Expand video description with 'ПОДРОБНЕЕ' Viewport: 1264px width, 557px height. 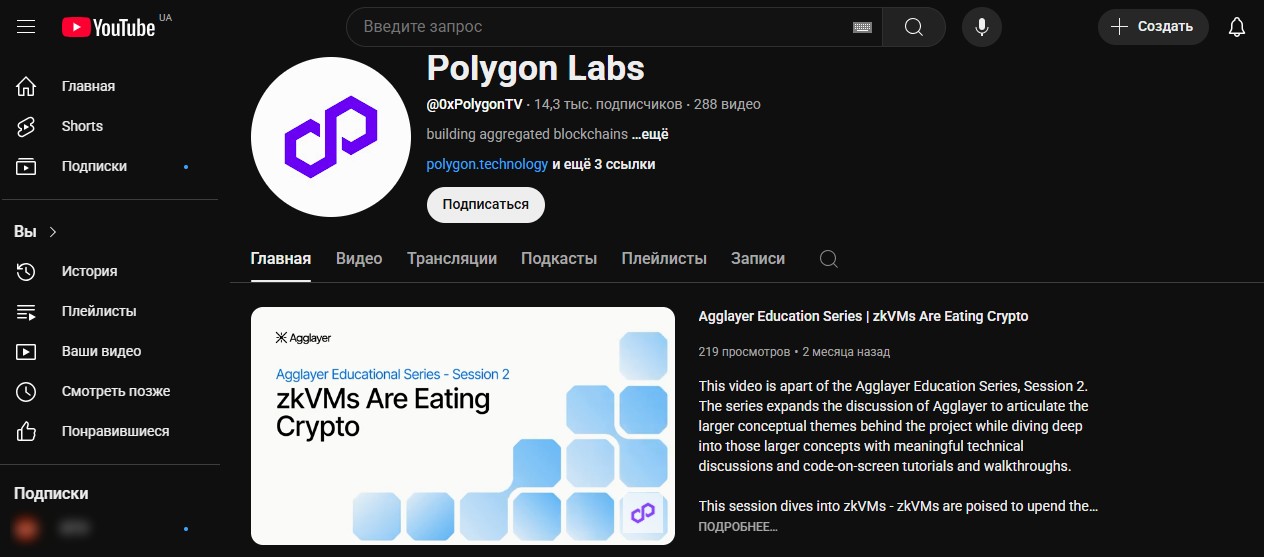tap(738, 526)
